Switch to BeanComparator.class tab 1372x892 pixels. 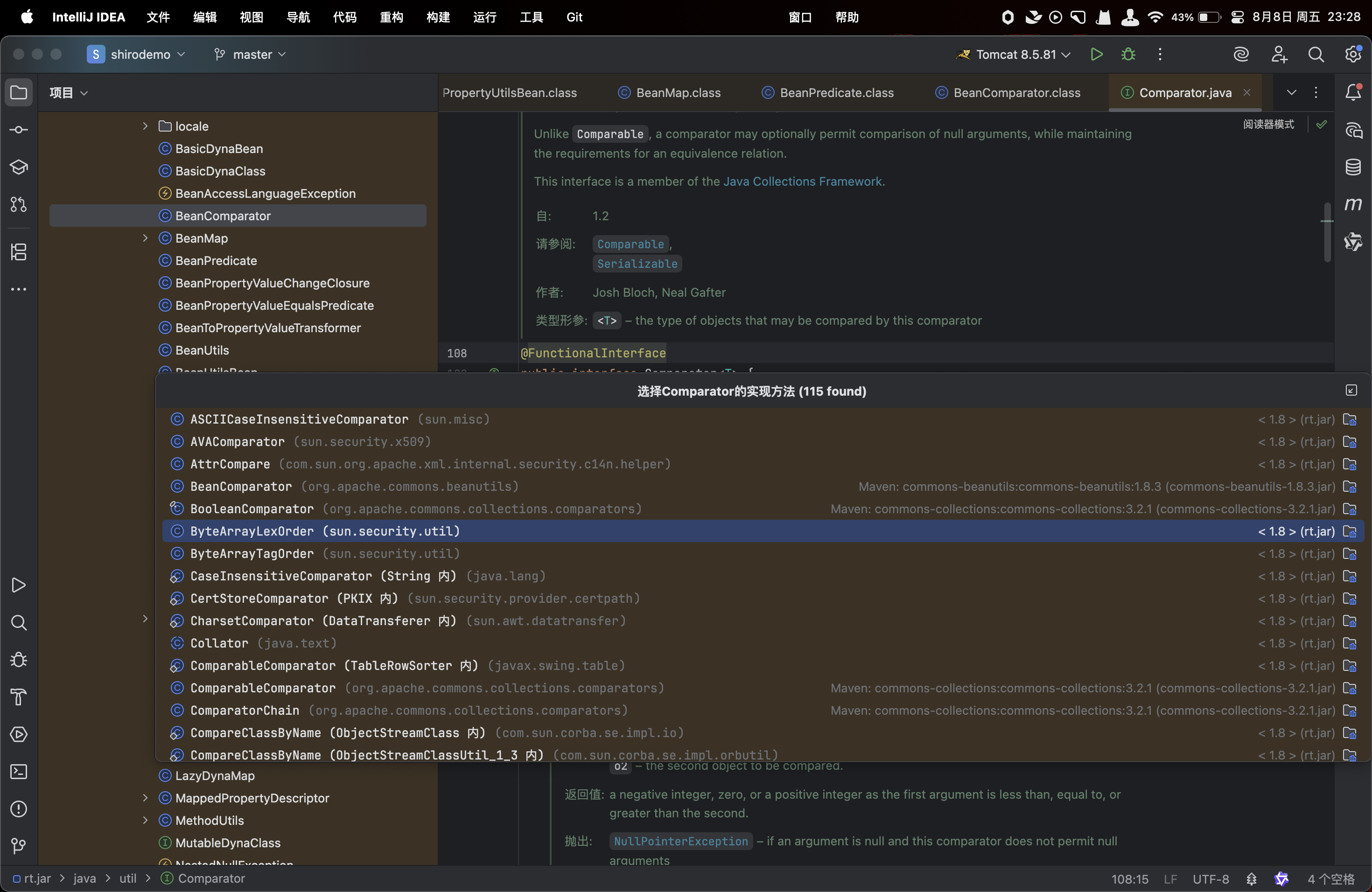[1016, 93]
